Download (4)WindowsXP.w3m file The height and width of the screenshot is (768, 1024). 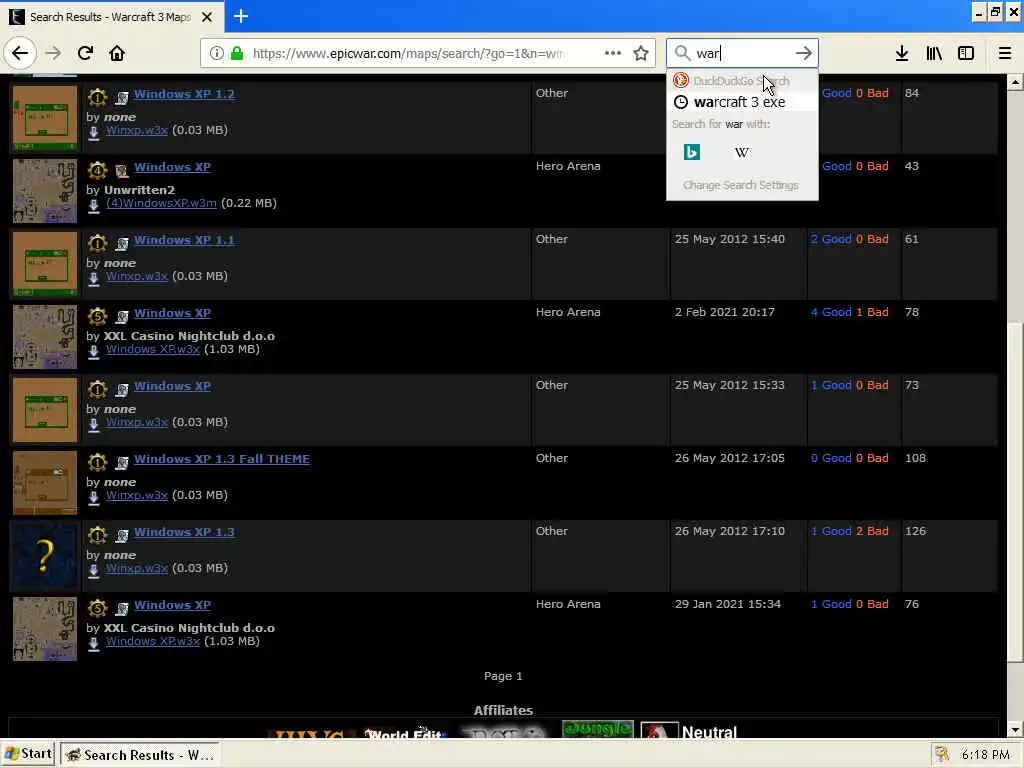click(x=161, y=203)
